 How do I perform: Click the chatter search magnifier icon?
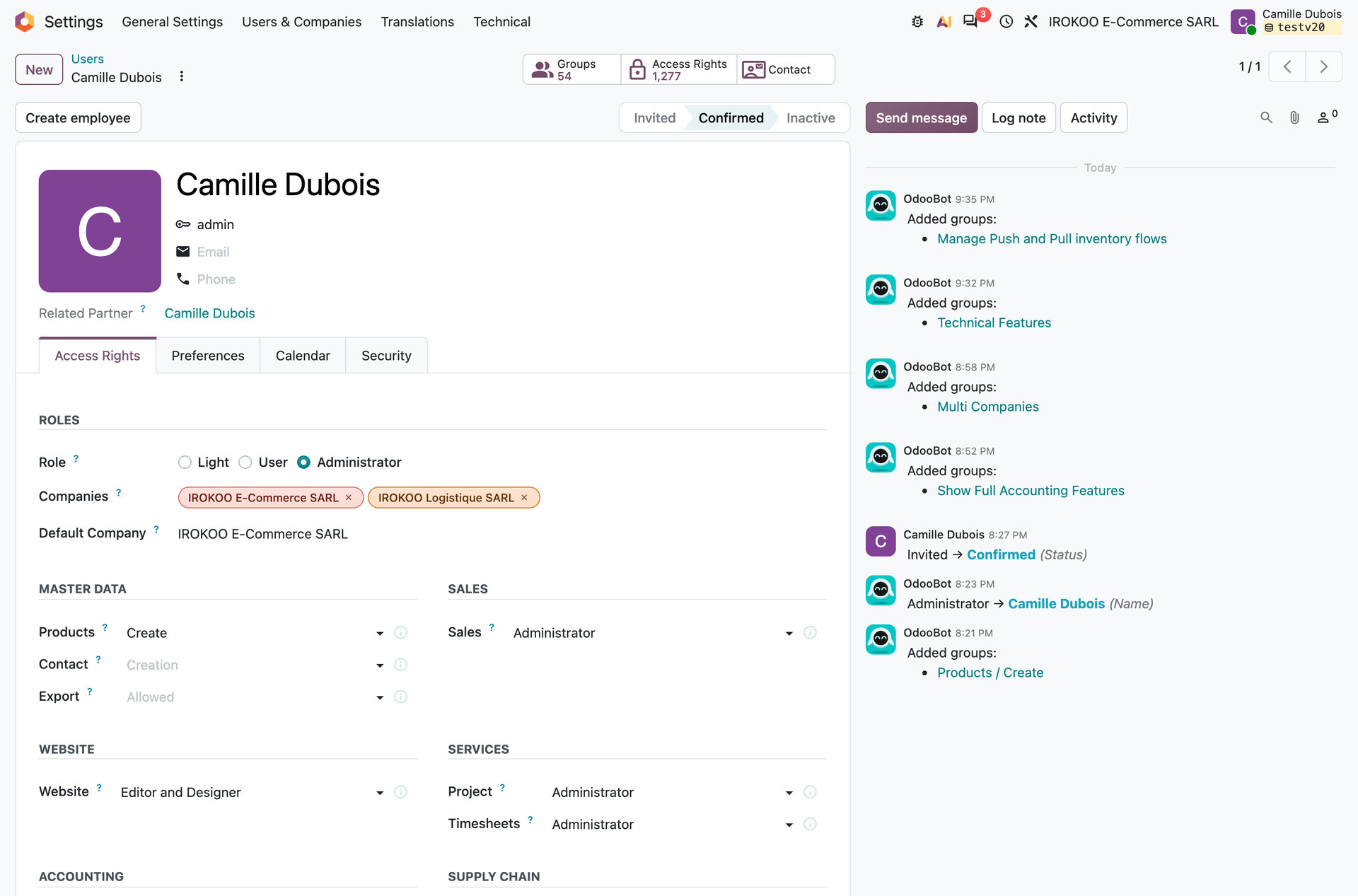tap(1266, 117)
